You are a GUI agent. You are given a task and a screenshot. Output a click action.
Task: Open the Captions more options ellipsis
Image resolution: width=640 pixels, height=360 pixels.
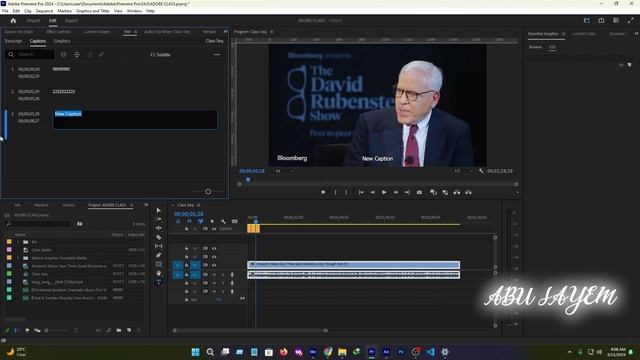(217, 54)
